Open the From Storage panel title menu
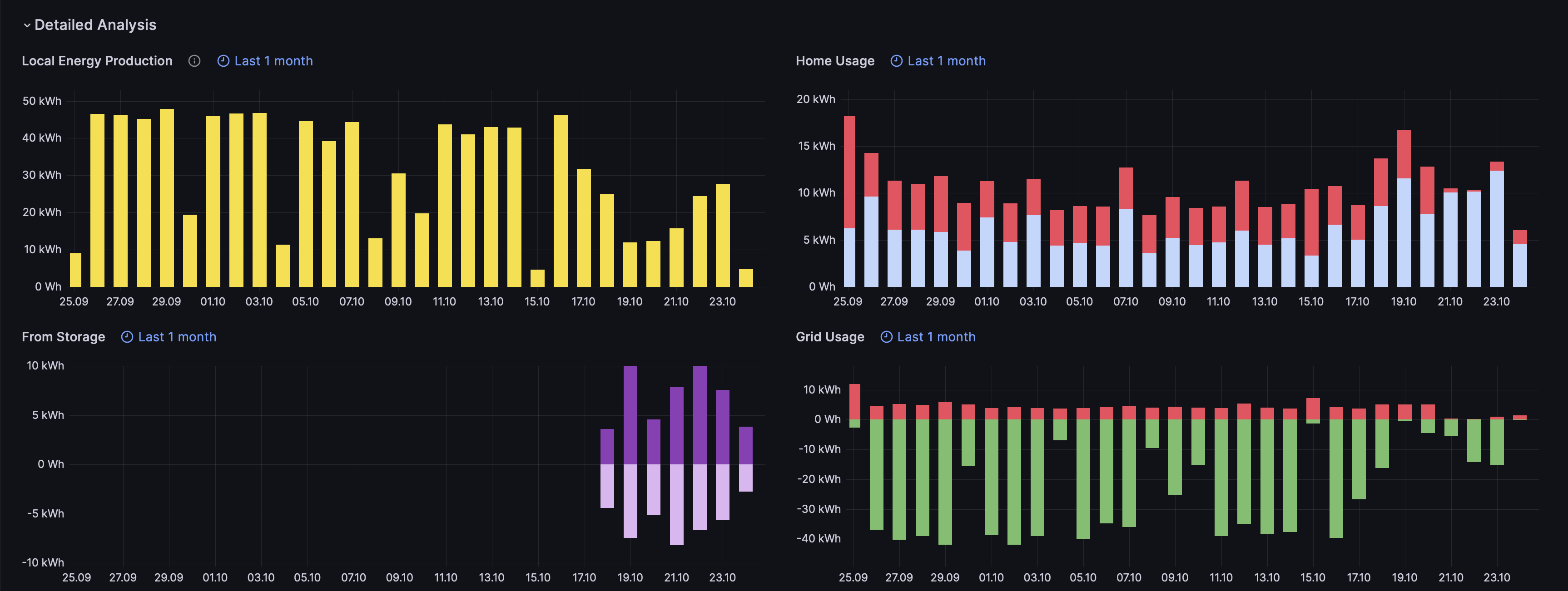Image resolution: width=1568 pixels, height=591 pixels. (63, 337)
